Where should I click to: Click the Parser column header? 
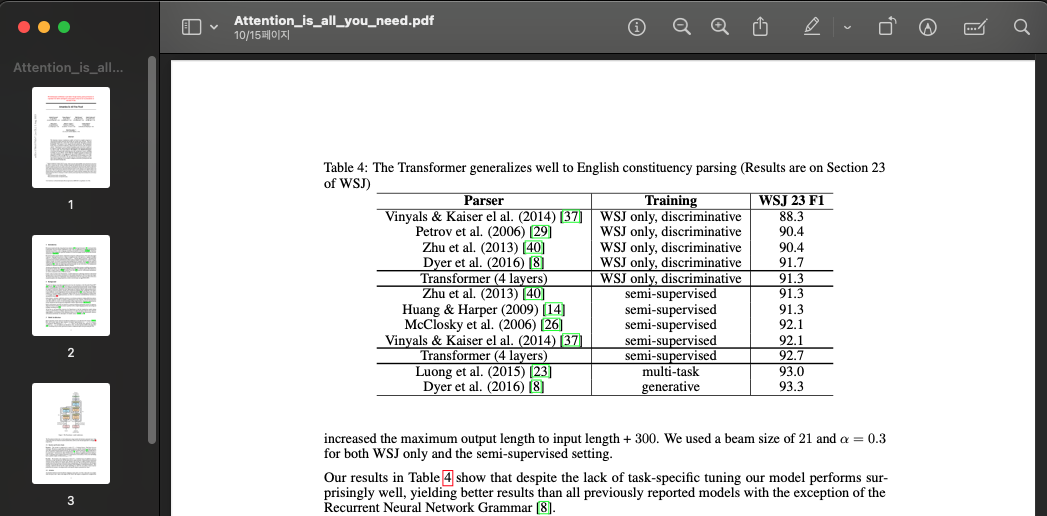(x=484, y=200)
